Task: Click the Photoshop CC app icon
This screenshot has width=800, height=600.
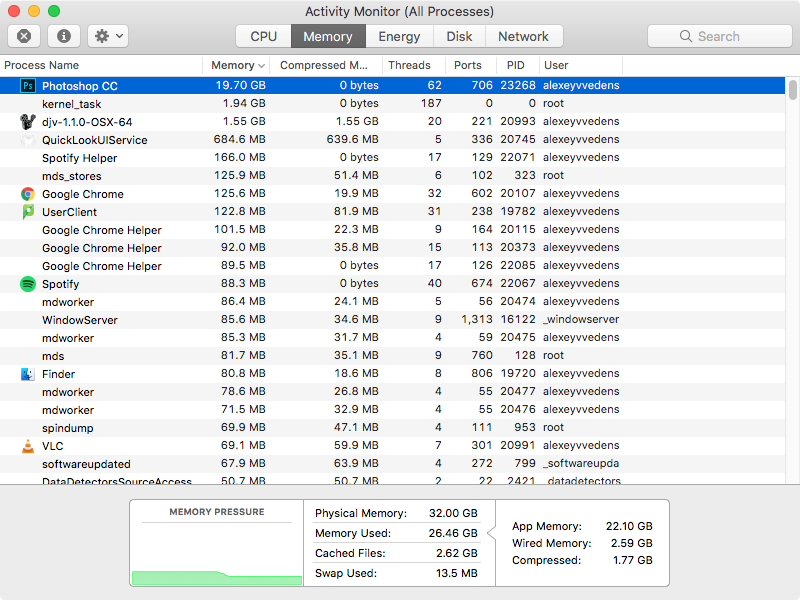Action: (28, 86)
